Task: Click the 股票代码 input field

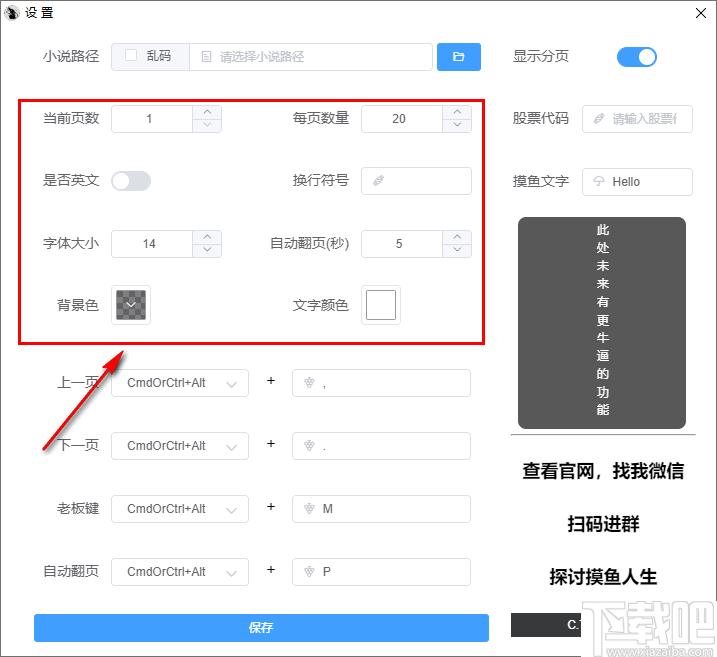Action: (637, 119)
